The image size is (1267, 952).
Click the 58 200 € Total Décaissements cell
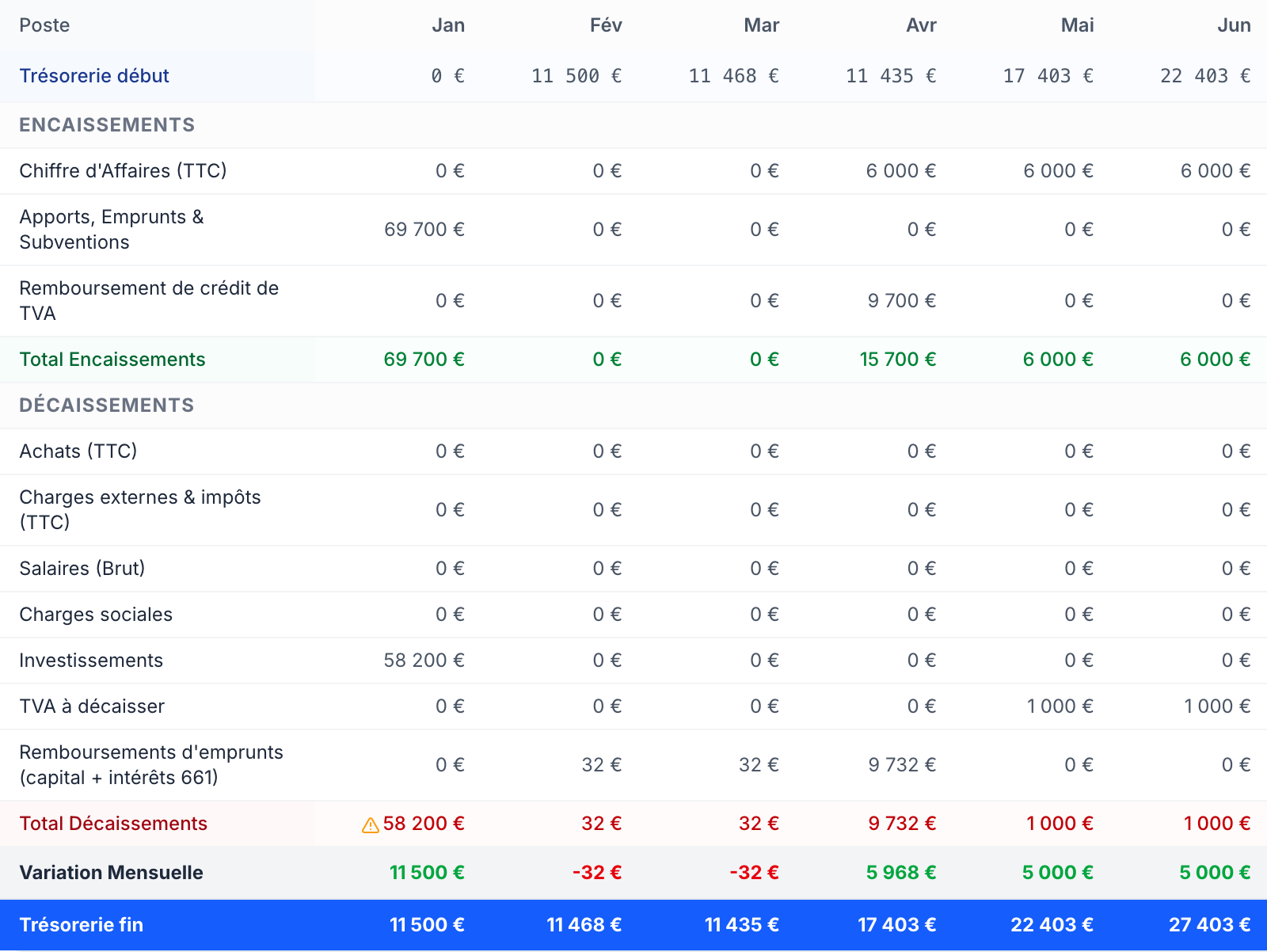click(x=424, y=824)
